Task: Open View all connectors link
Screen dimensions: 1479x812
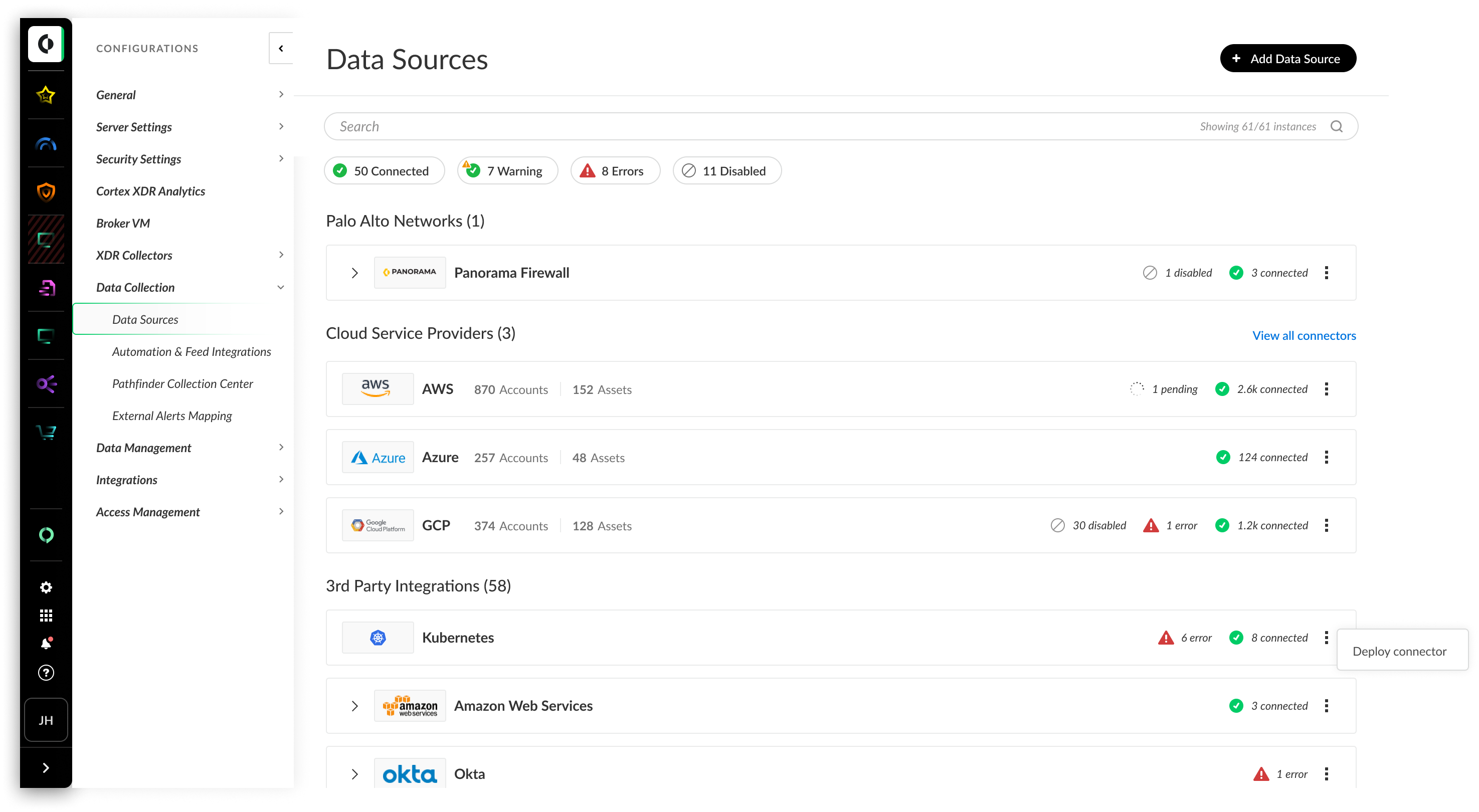Action: pos(1304,335)
